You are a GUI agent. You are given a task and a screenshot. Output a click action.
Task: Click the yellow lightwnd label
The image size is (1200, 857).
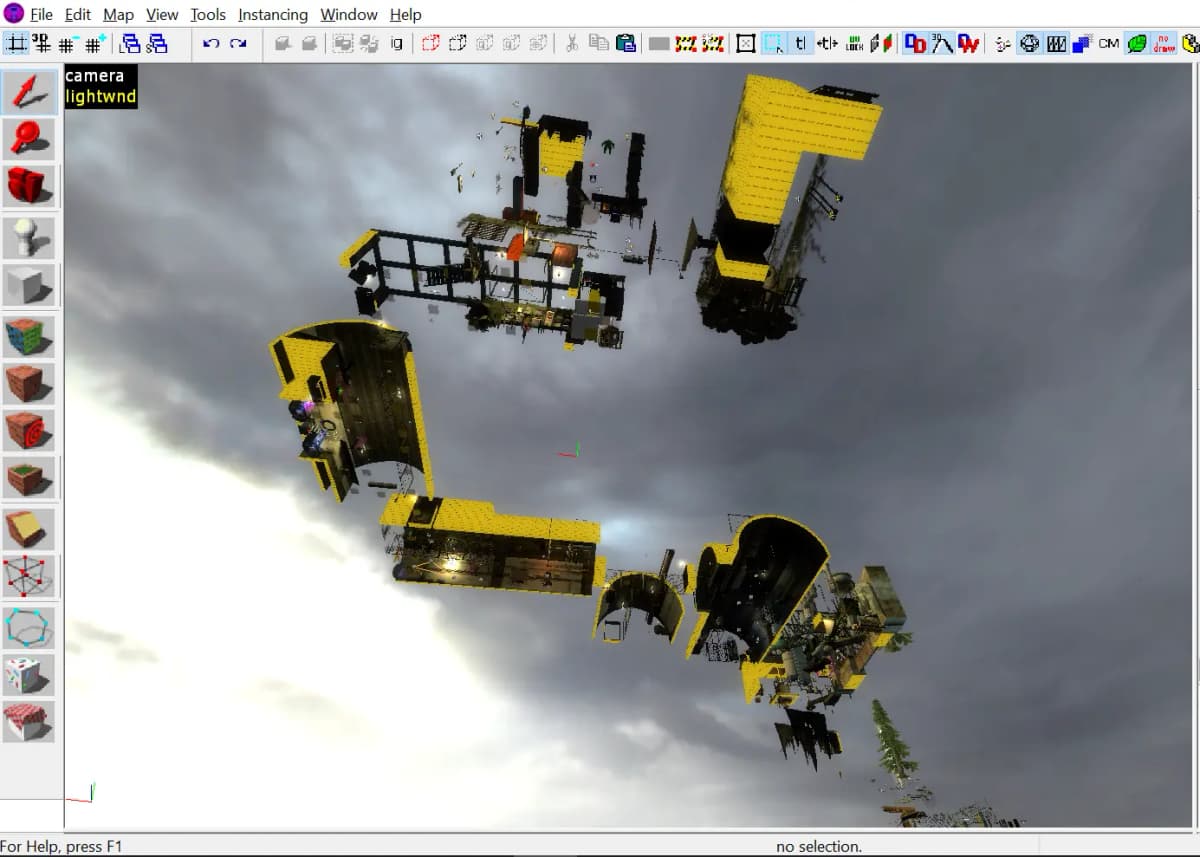100,97
